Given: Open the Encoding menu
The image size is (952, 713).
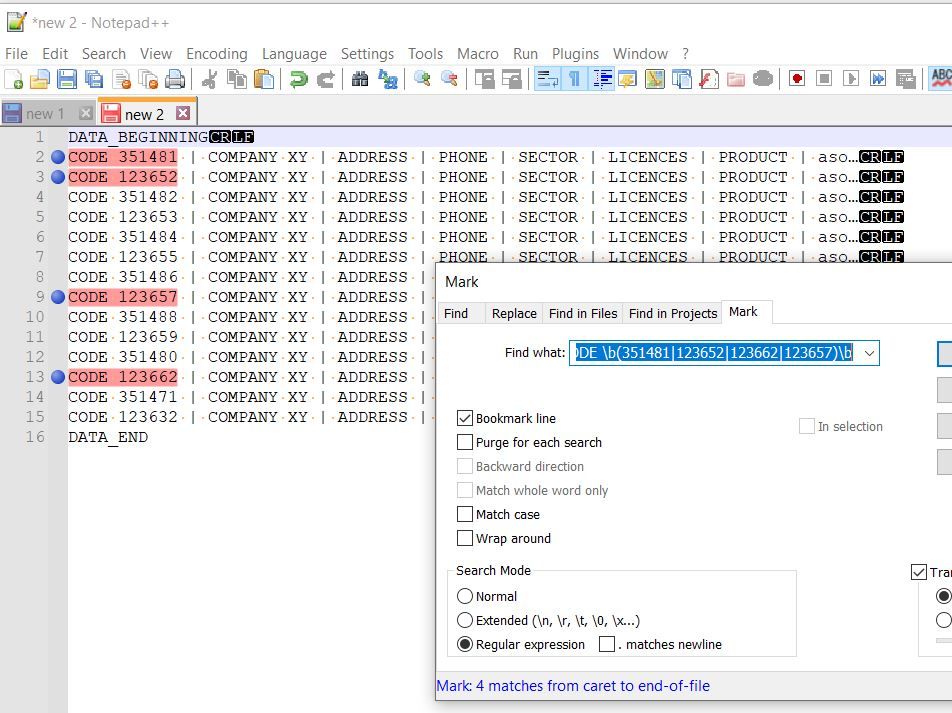Looking at the screenshot, I should click(x=217, y=54).
